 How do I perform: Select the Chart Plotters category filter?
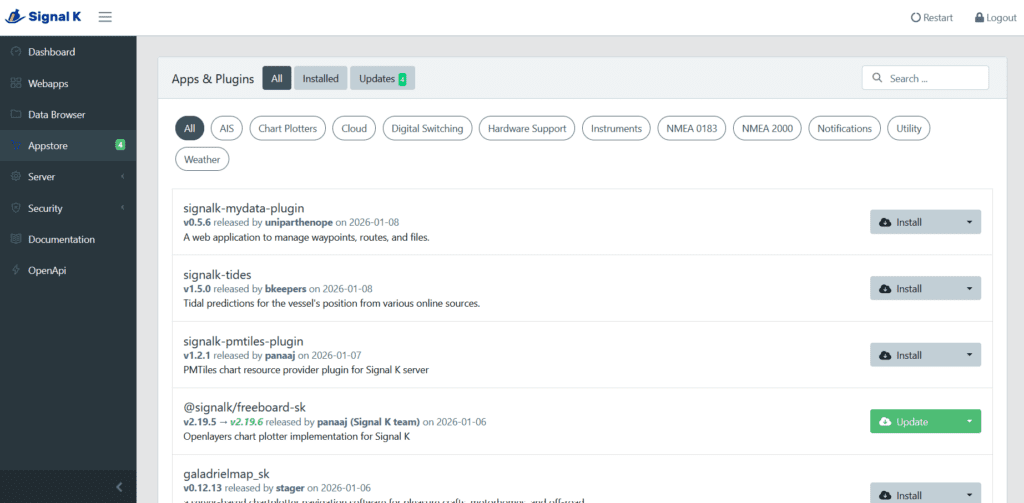point(288,129)
